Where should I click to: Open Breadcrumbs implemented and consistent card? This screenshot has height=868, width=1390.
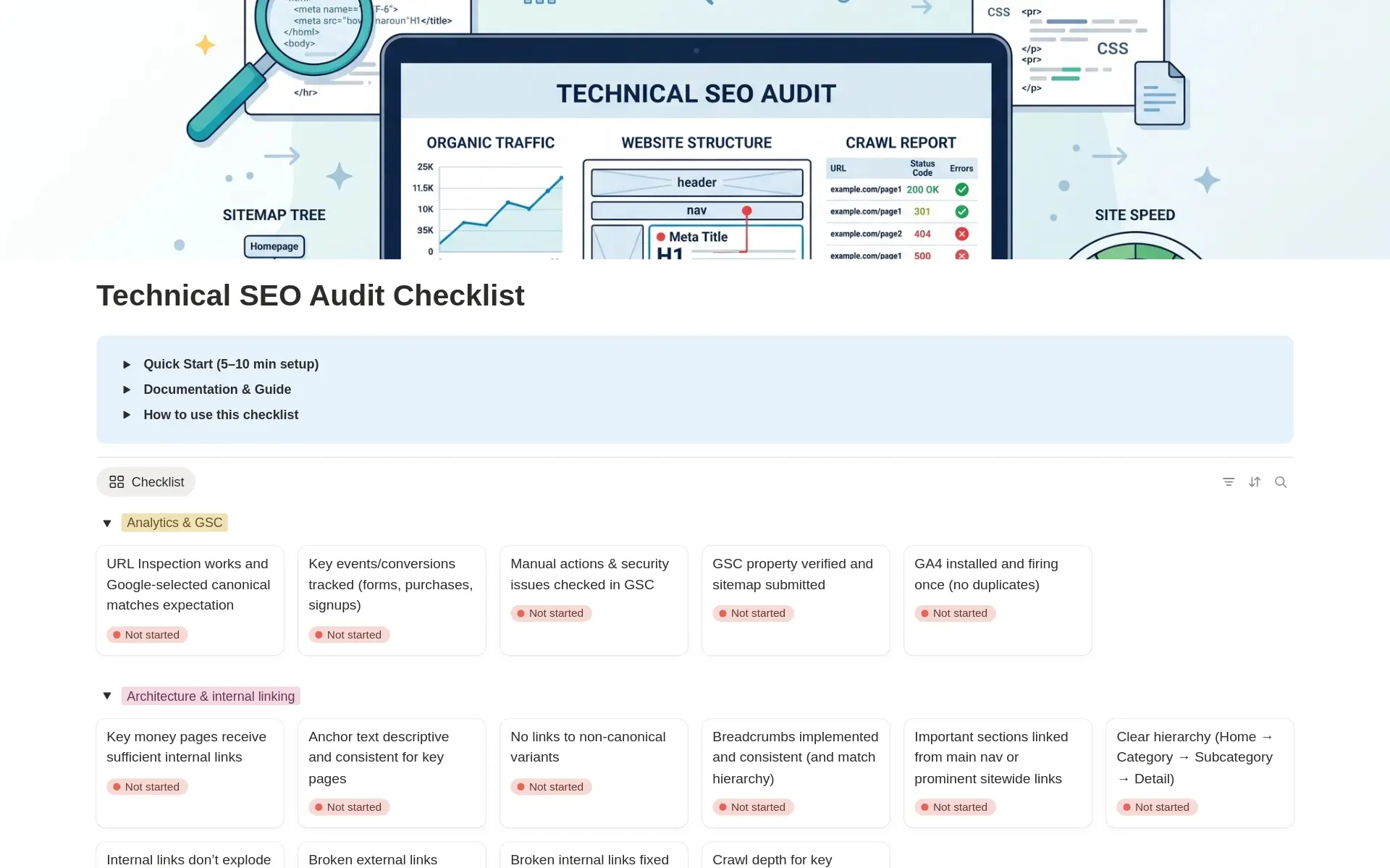pyautogui.click(x=796, y=773)
